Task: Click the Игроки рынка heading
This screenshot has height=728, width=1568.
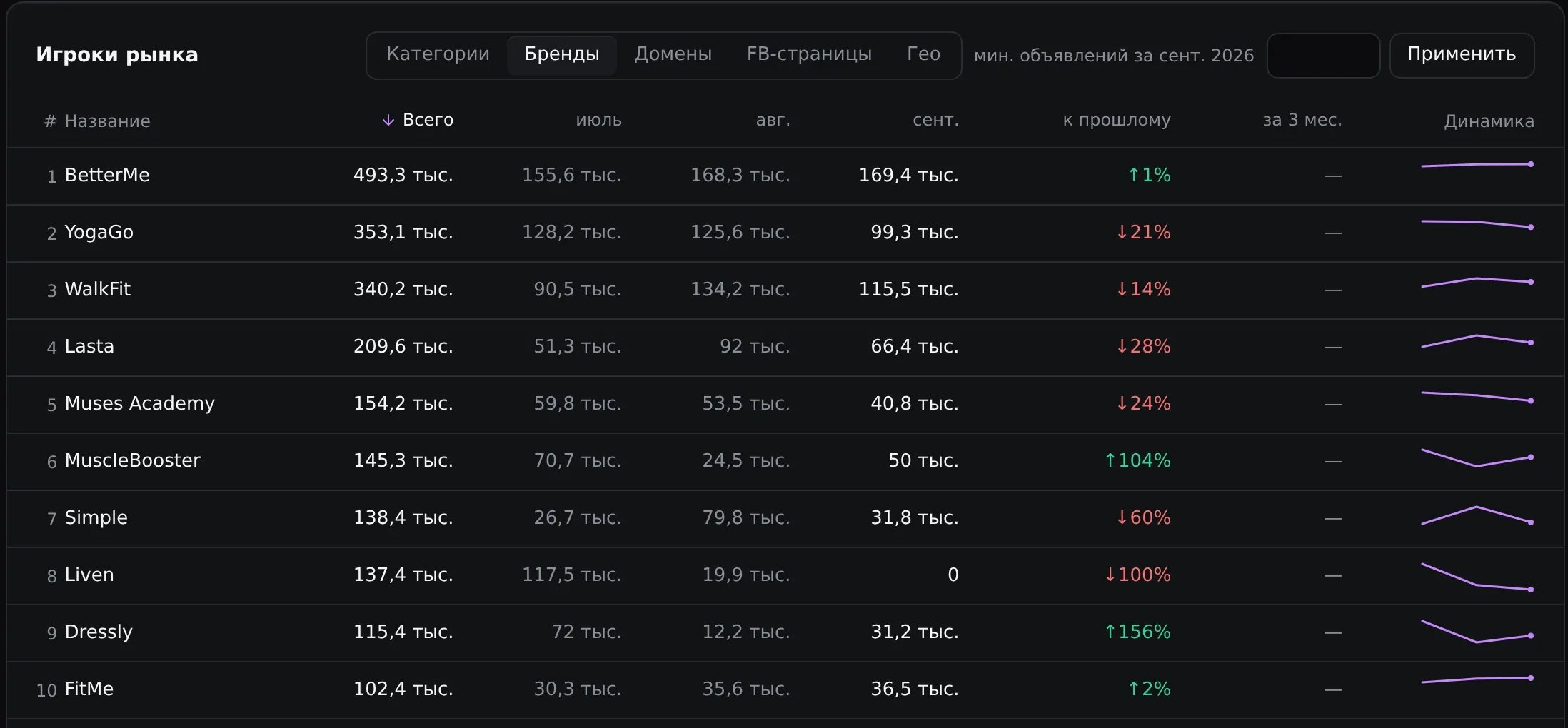Action: 117,55
